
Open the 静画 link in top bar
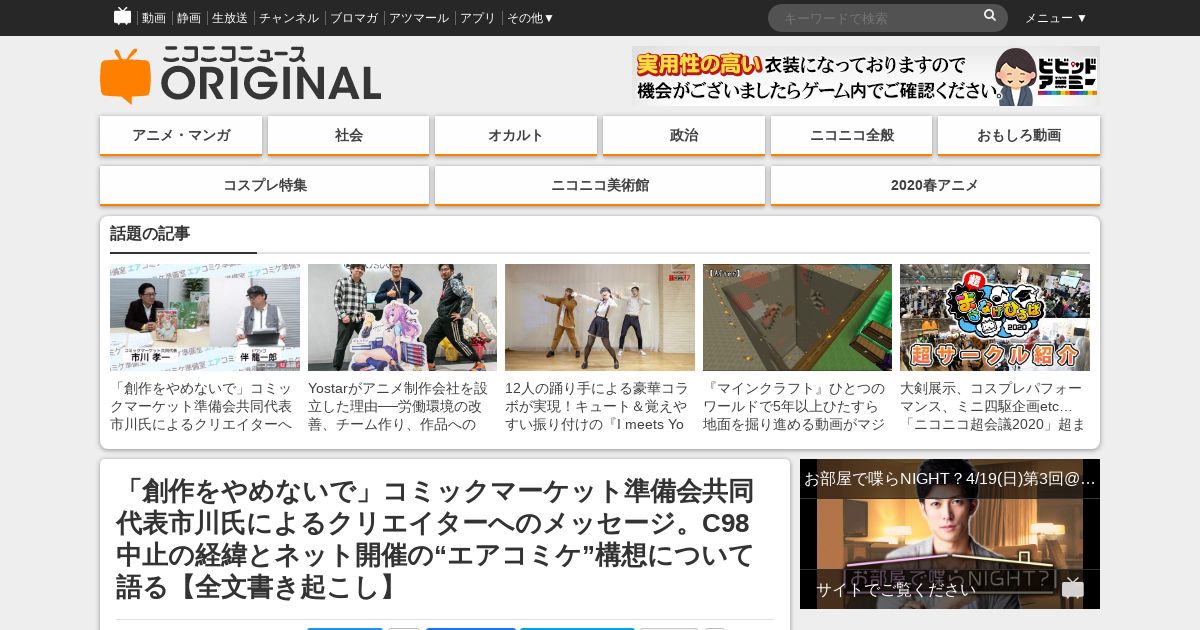tap(189, 18)
